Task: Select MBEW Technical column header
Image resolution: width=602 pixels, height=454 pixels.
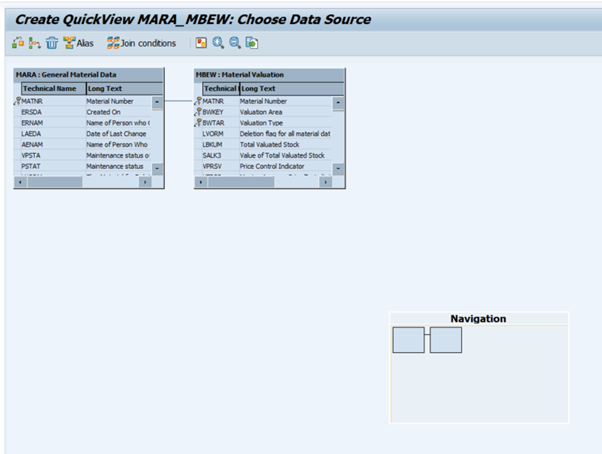Action: 221,89
